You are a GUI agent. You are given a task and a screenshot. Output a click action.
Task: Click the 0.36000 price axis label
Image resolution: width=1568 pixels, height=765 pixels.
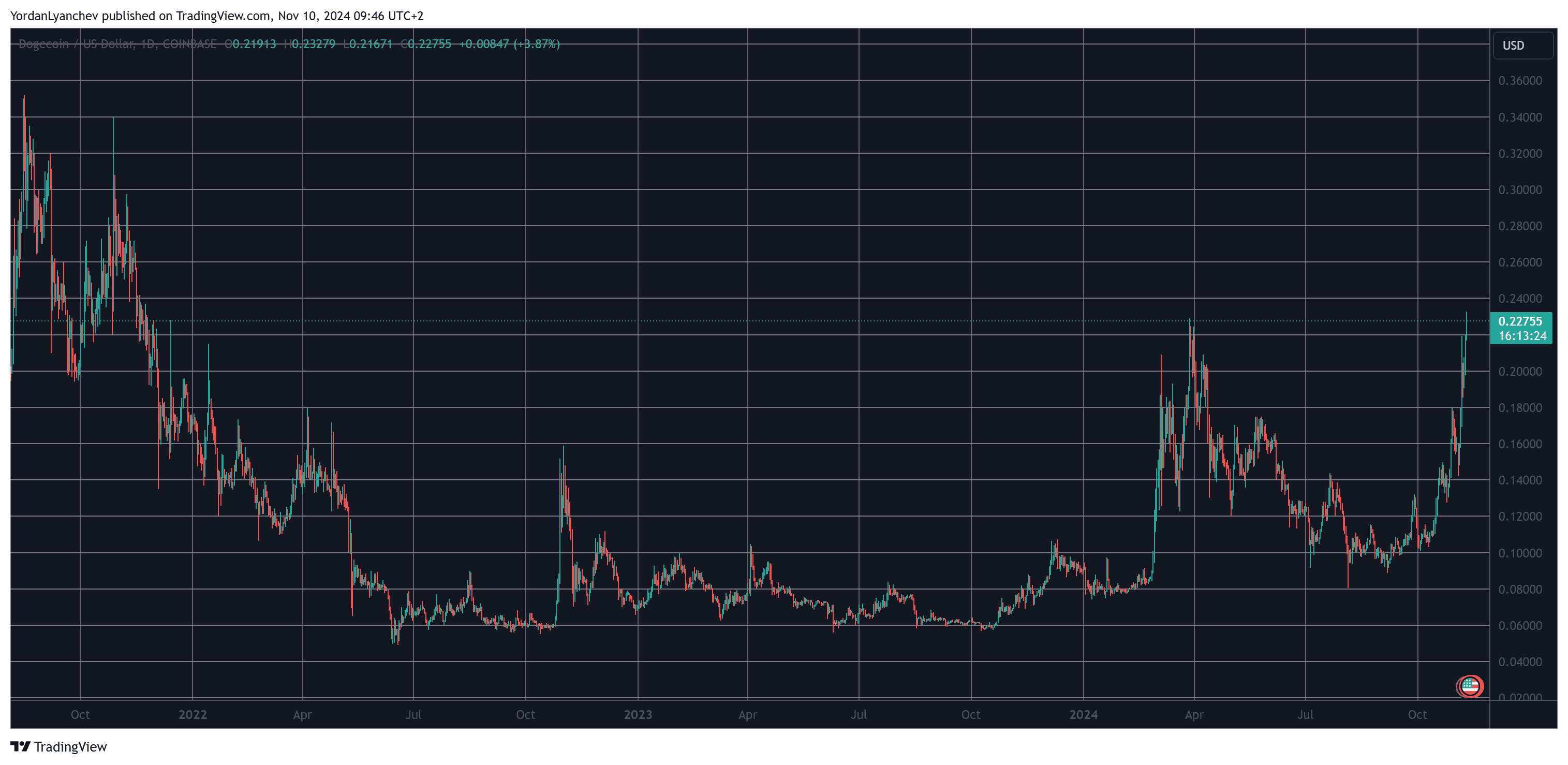pos(1520,81)
